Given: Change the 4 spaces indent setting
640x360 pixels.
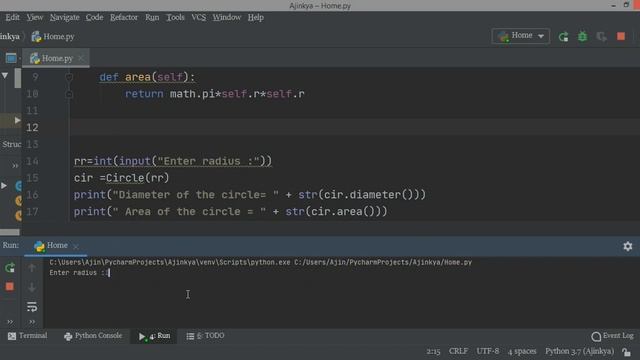Looking at the screenshot, I should pos(522,351).
